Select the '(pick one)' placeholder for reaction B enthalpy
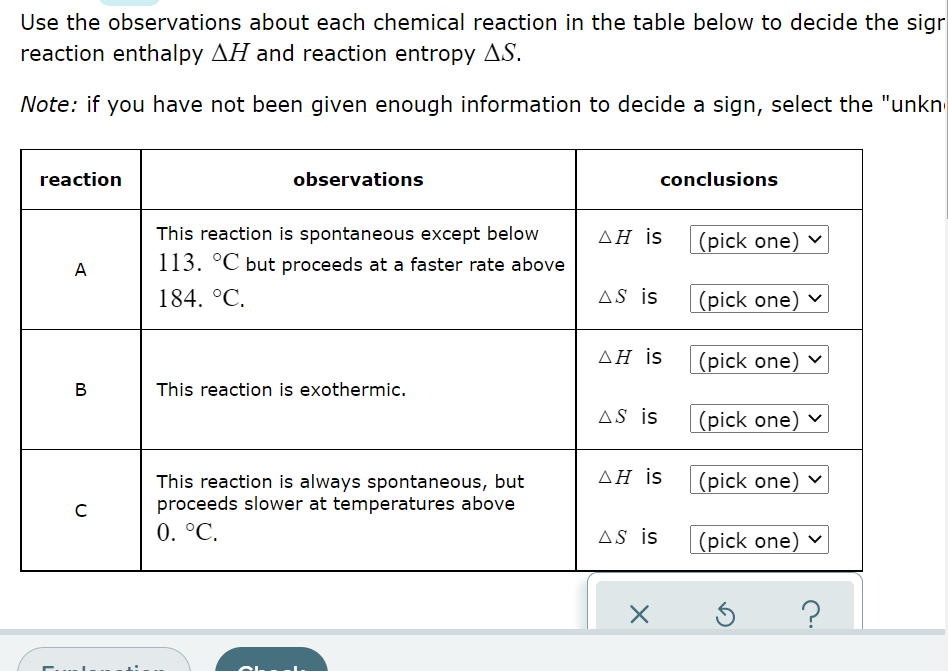Screen dimensions: 948x671 click(748, 360)
